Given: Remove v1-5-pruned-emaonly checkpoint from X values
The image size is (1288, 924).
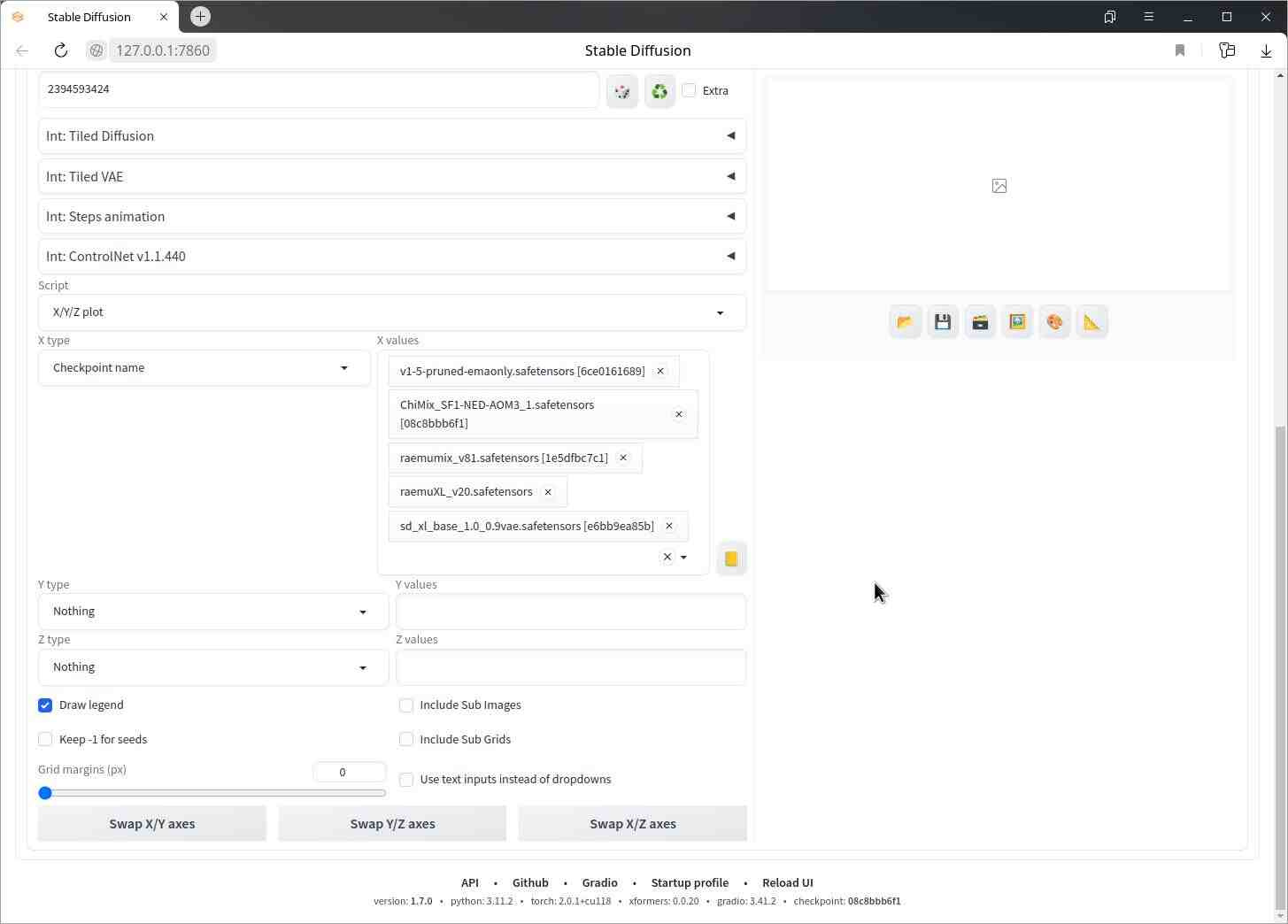Looking at the screenshot, I should point(660,371).
